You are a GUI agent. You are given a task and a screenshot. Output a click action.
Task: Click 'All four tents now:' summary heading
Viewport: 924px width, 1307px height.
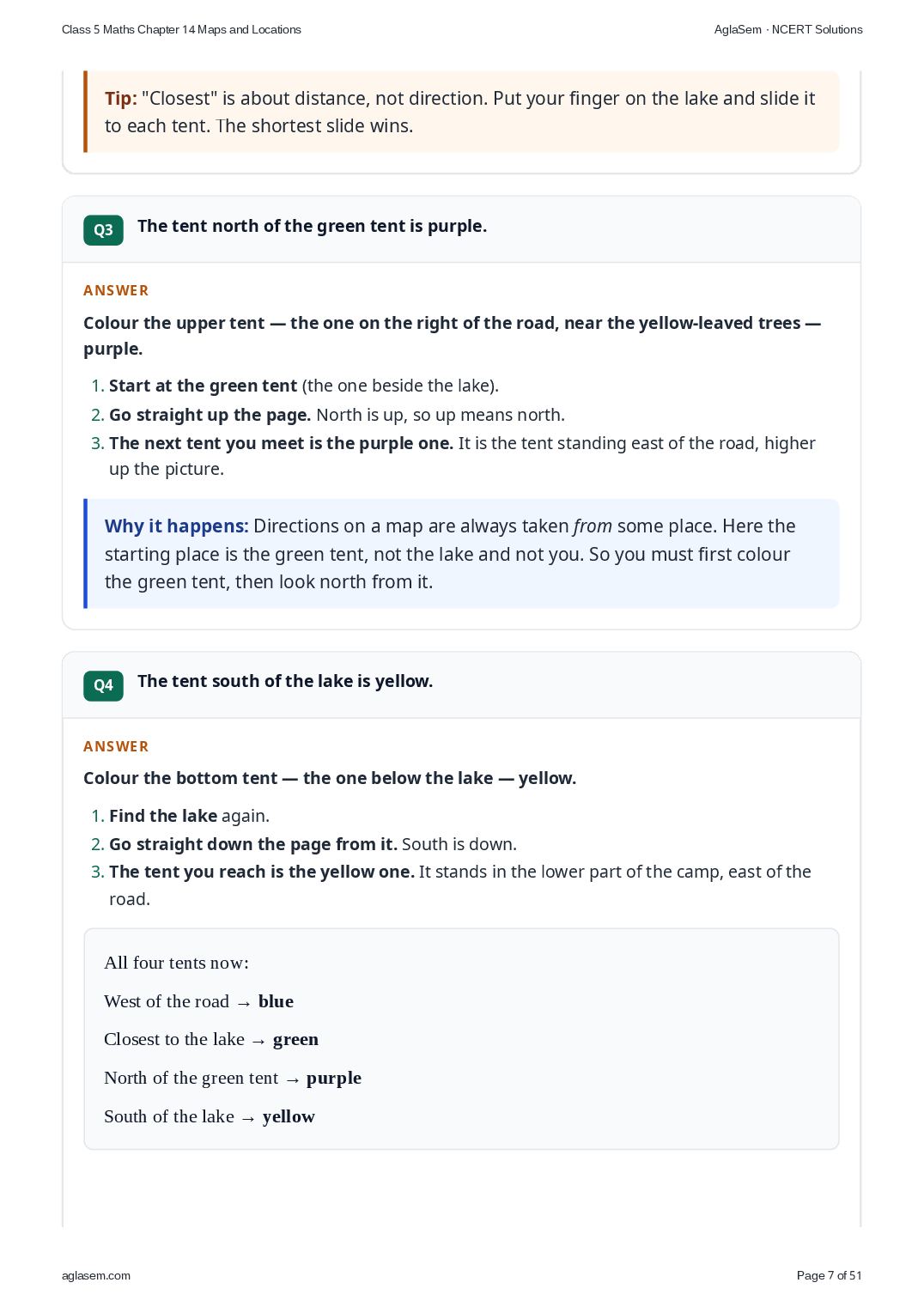click(x=176, y=963)
